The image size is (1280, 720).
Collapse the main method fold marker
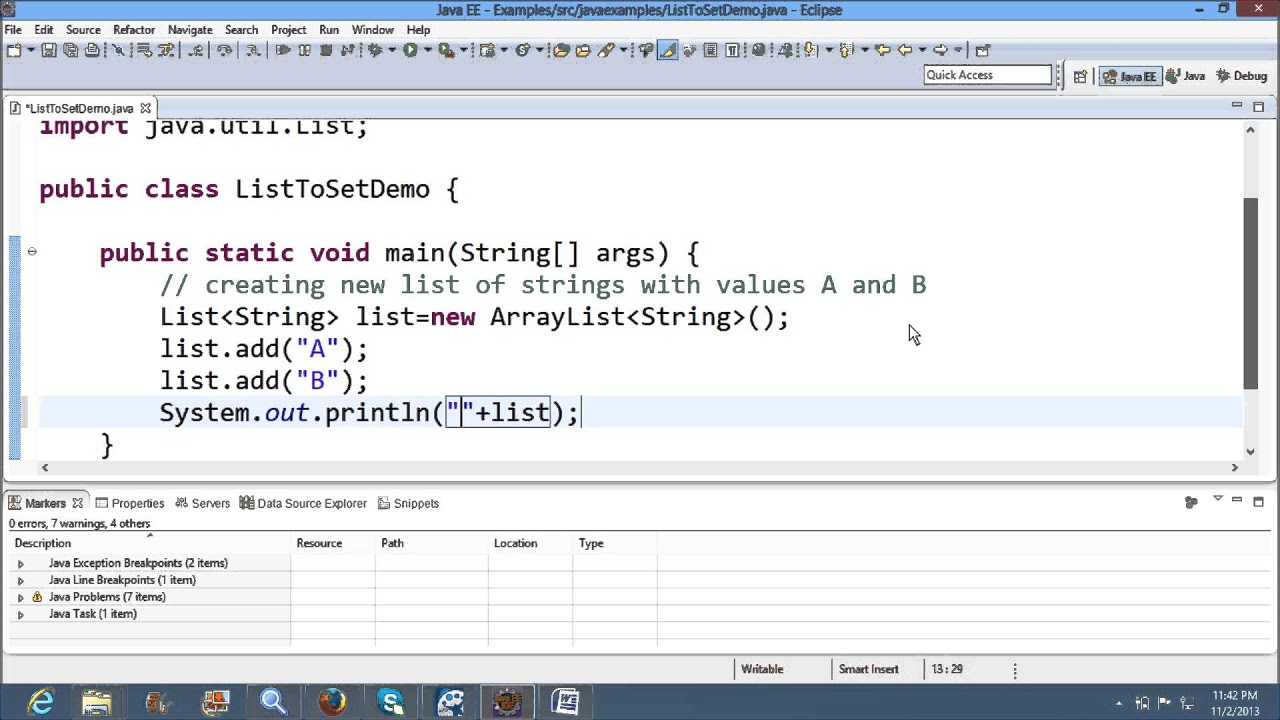coord(32,252)
